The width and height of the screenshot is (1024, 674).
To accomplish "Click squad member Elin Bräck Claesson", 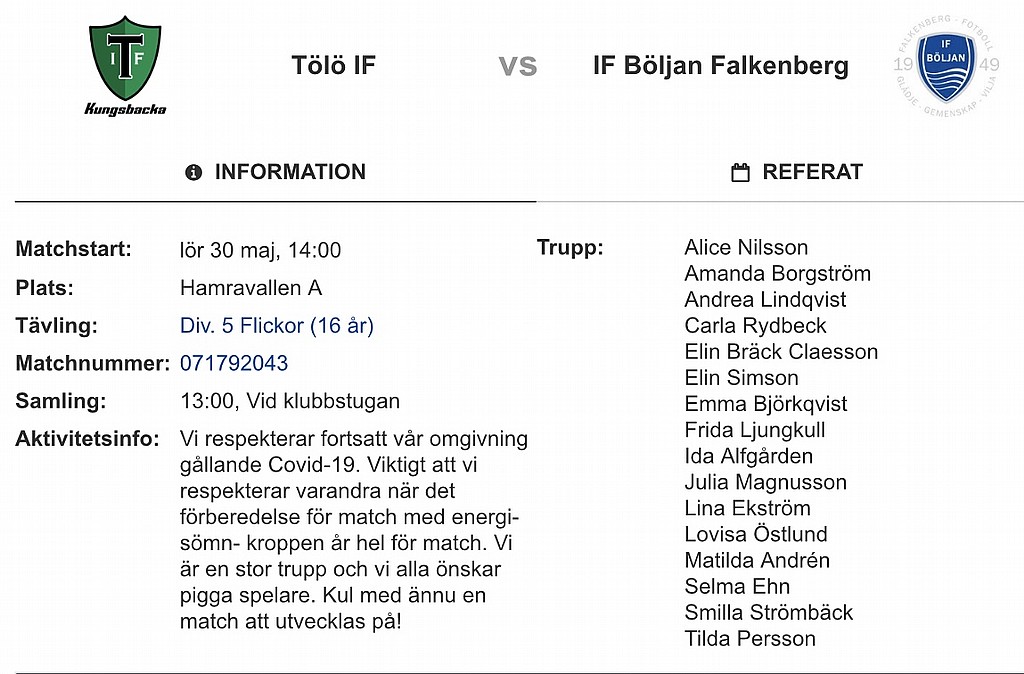I will click(781, 352).
